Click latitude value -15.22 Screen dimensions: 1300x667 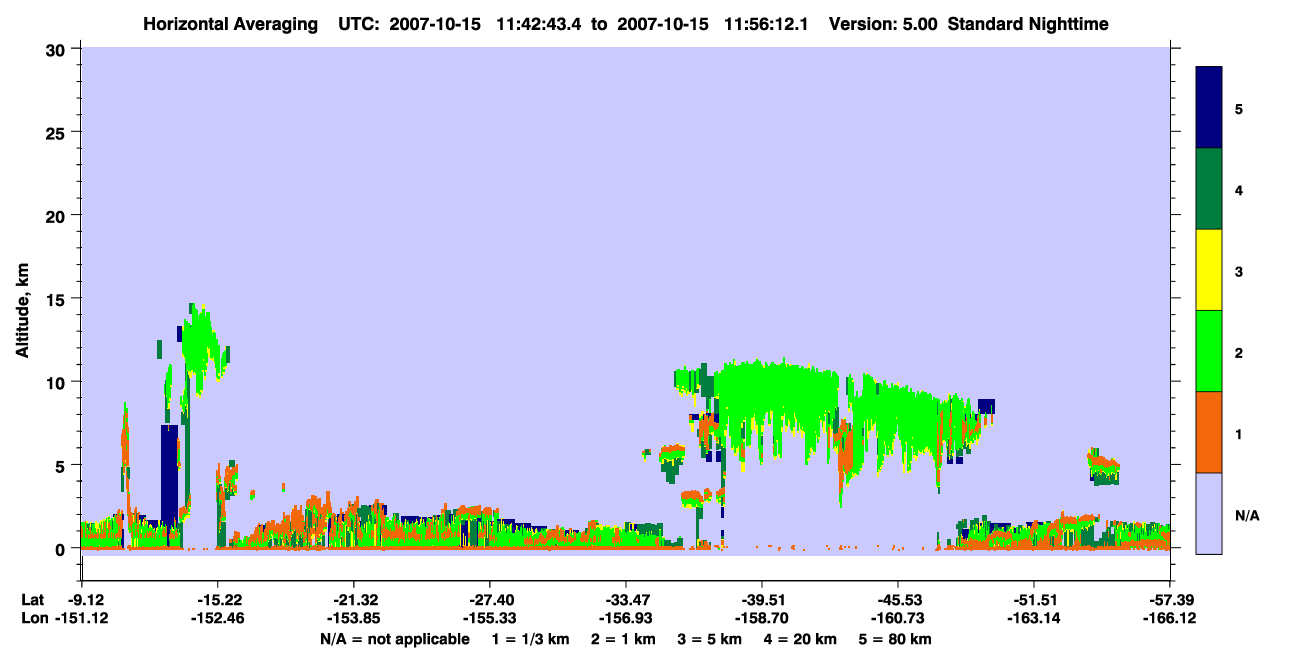click(217, 599)
